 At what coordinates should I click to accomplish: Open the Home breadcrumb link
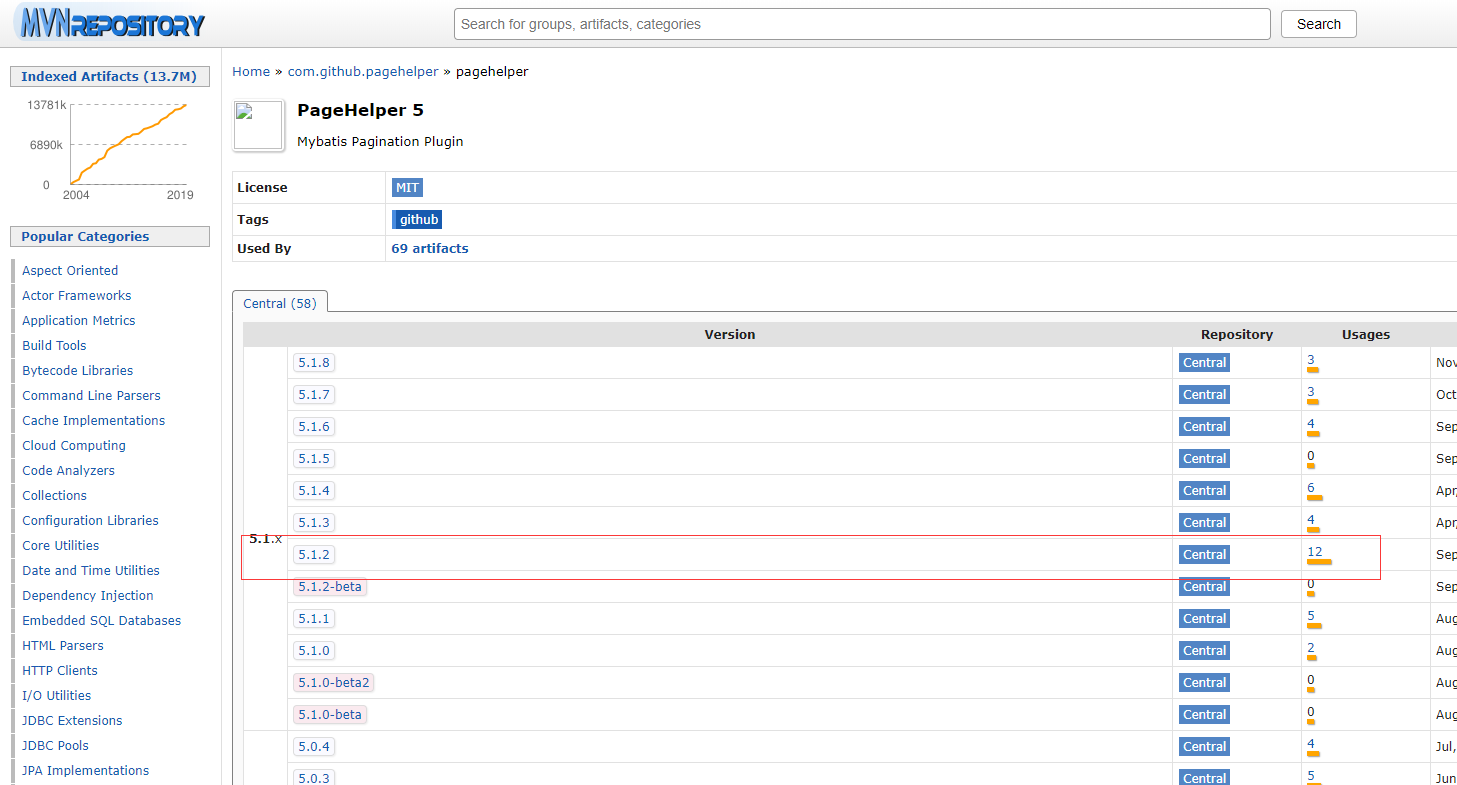click(x=251, y=71)
